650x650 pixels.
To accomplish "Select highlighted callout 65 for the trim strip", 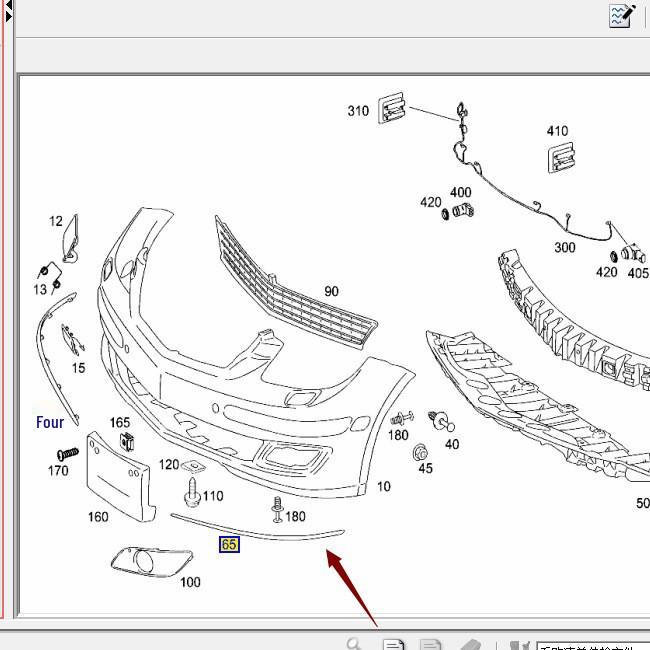I will click(x=229, y=544).
